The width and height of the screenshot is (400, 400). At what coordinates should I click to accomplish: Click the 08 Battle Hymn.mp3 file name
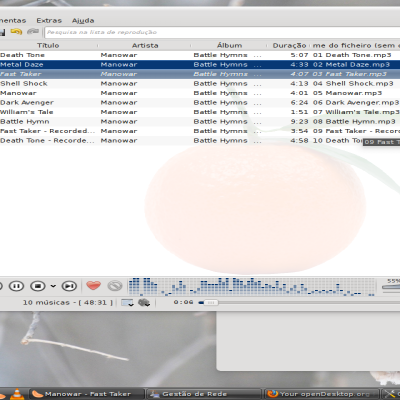click(x=354, y=122)
